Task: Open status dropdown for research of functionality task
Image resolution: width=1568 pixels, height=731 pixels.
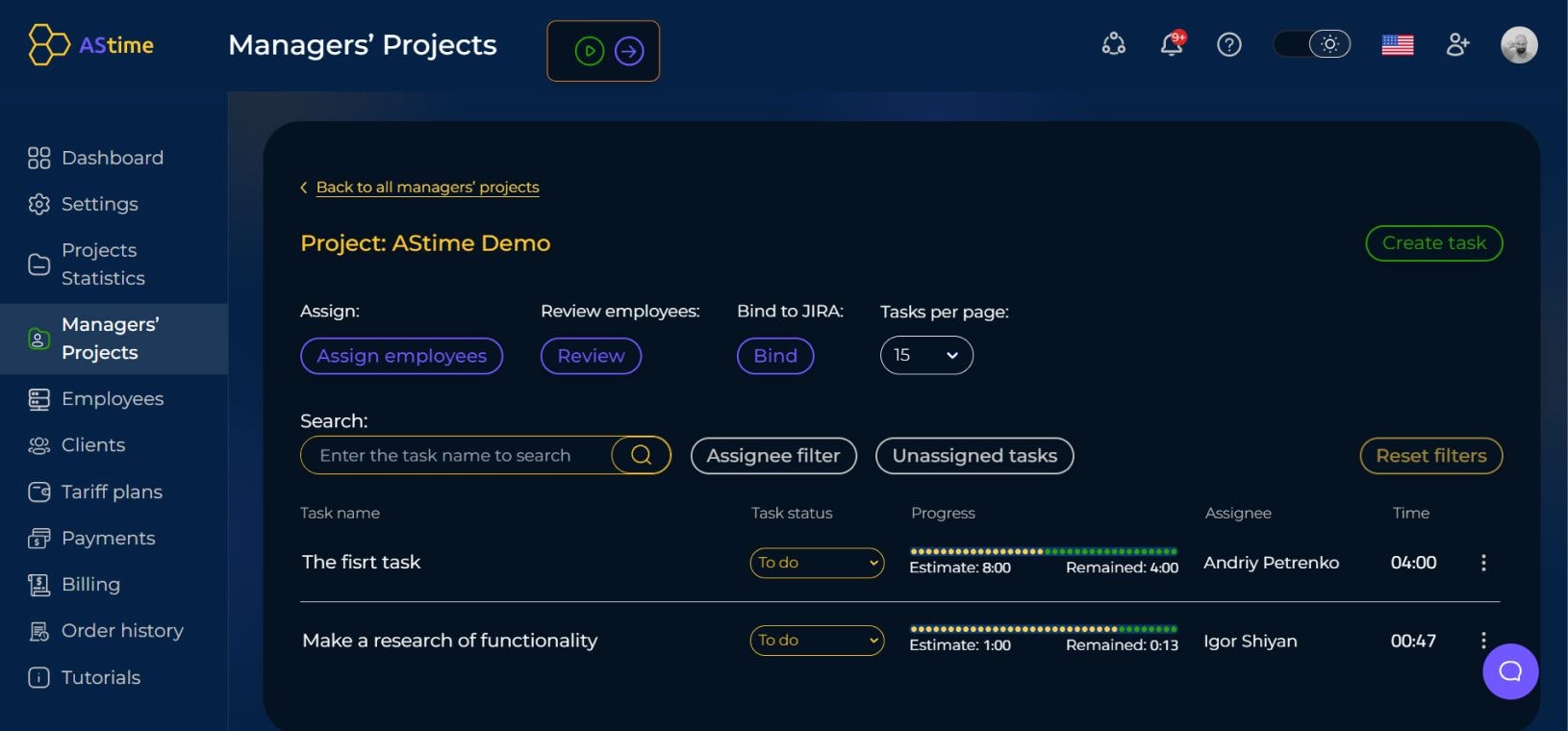Action: 817,641
